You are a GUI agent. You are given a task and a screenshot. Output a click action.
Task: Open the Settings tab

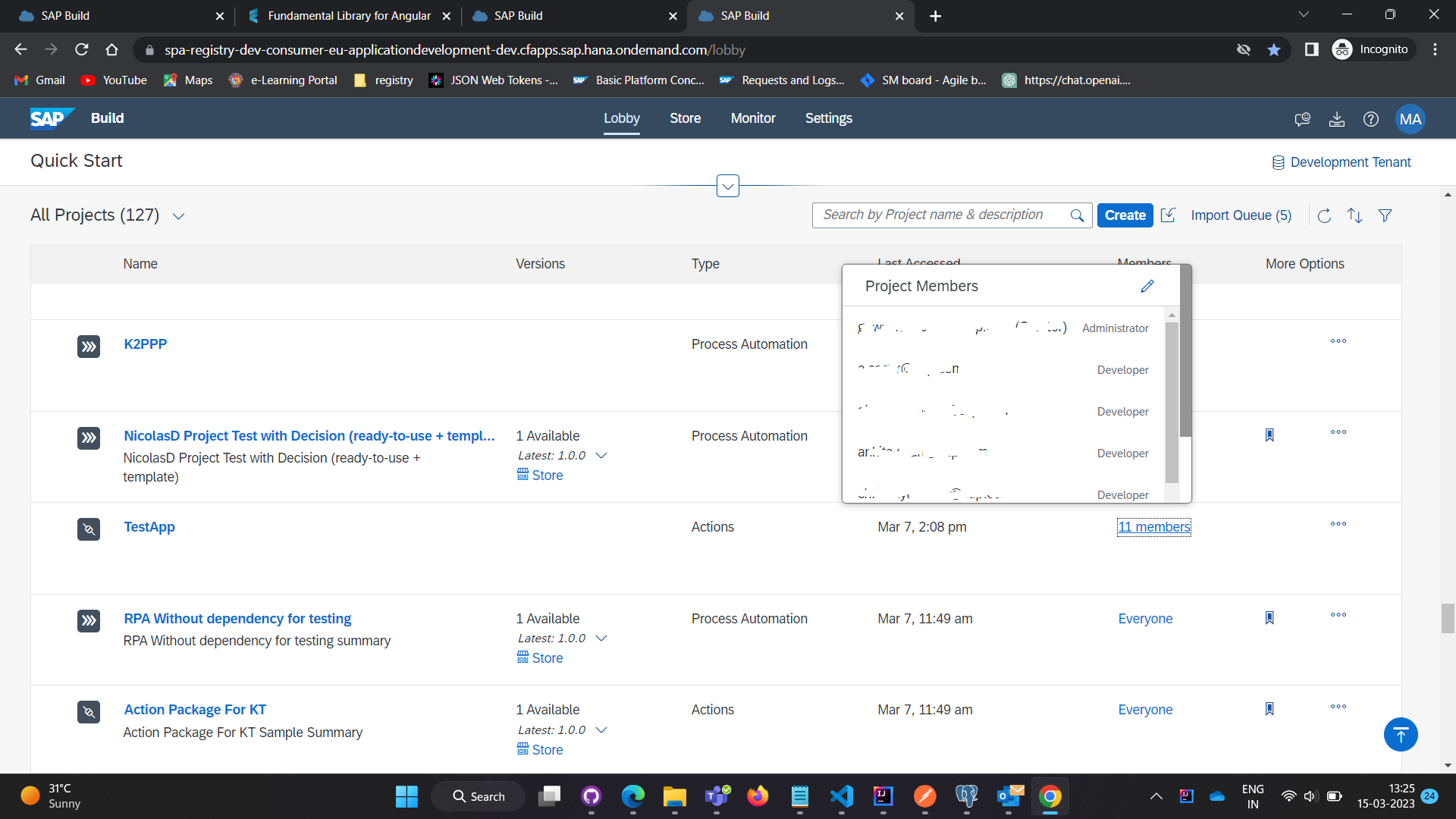pyautogui.click(x=828, y=118)
